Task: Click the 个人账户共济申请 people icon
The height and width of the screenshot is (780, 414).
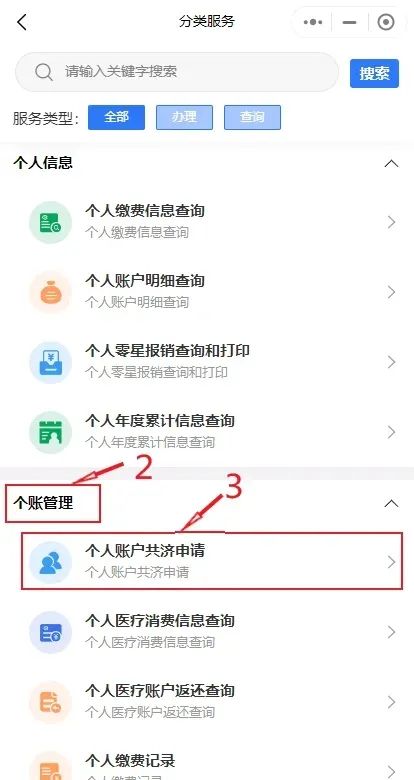Action: click(x=50, y=562)
